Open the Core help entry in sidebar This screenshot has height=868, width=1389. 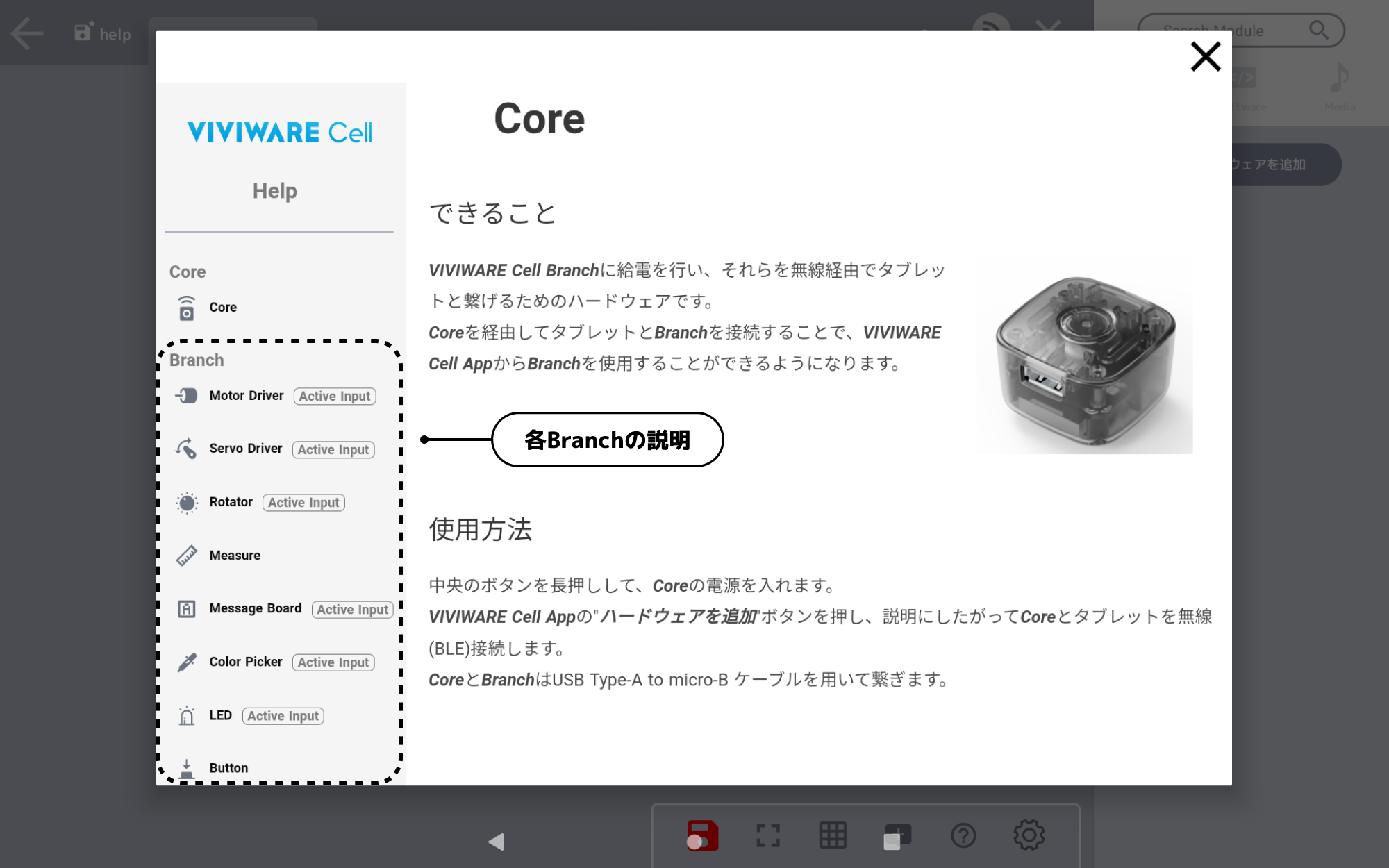tap(223, 307)
